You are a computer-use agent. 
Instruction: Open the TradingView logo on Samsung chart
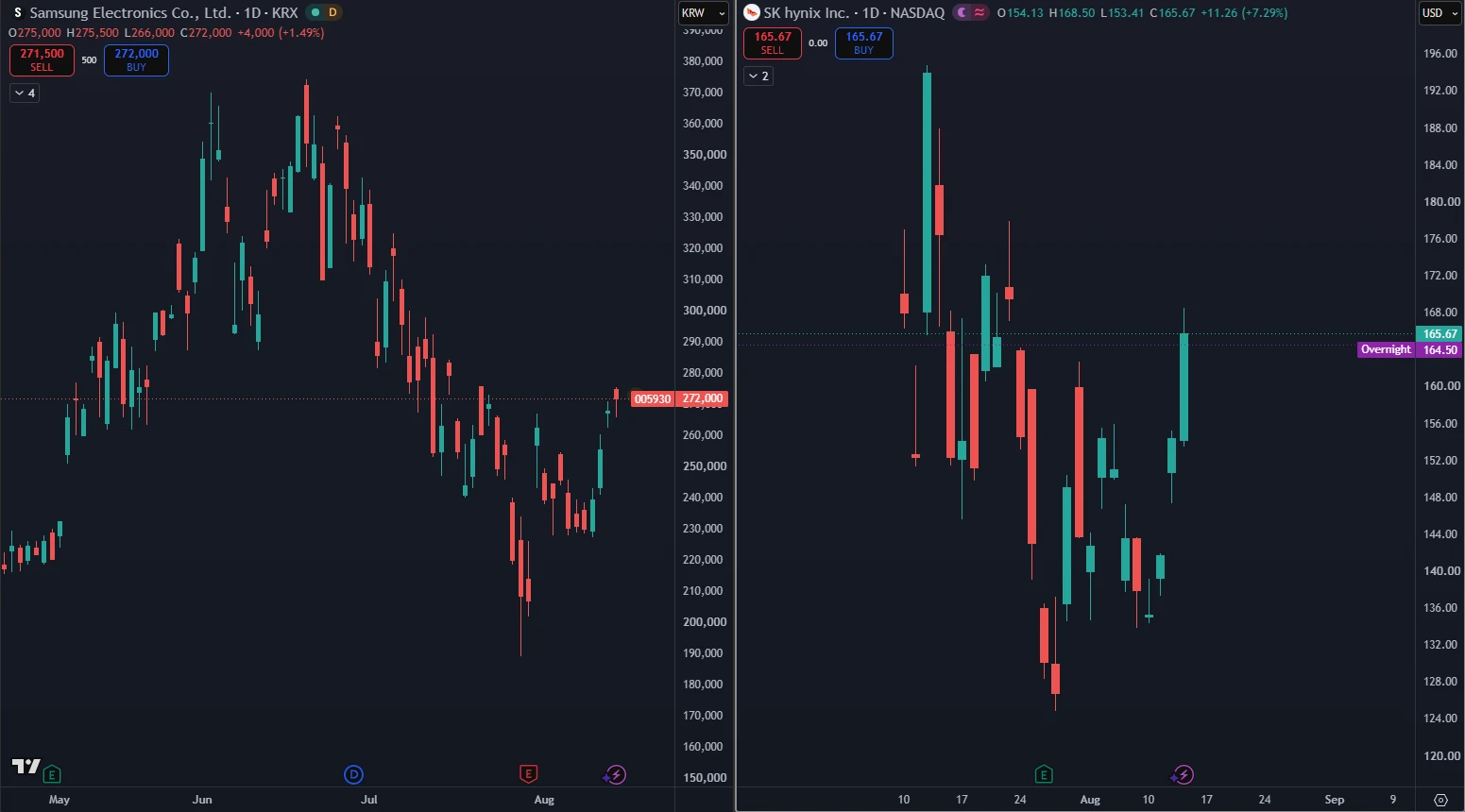pyautogui.click(x=26, y=767)
